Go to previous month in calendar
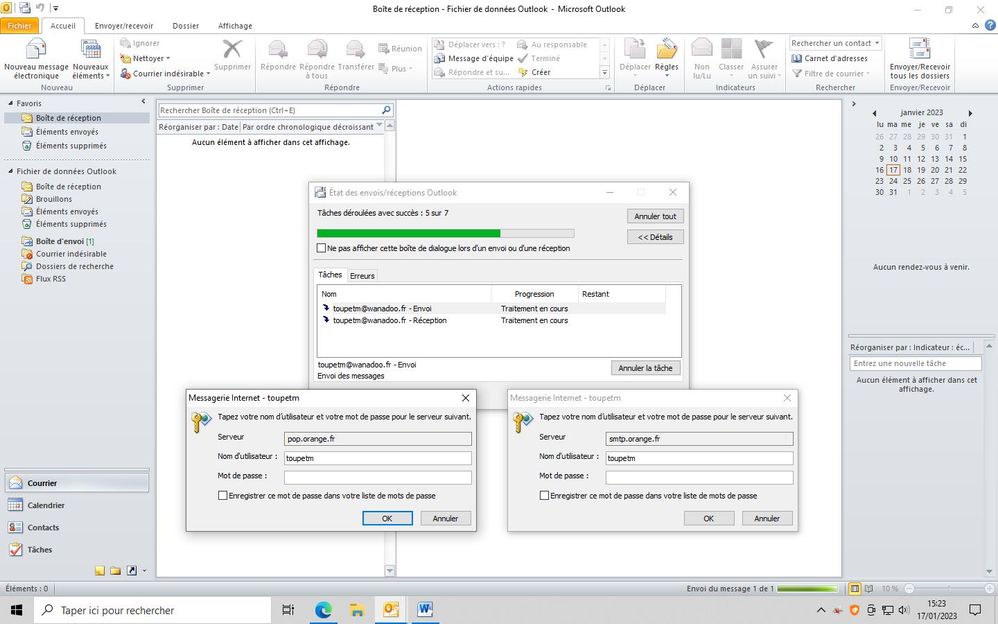Viewport: 998px width, 624px height. tap(875, 113)
